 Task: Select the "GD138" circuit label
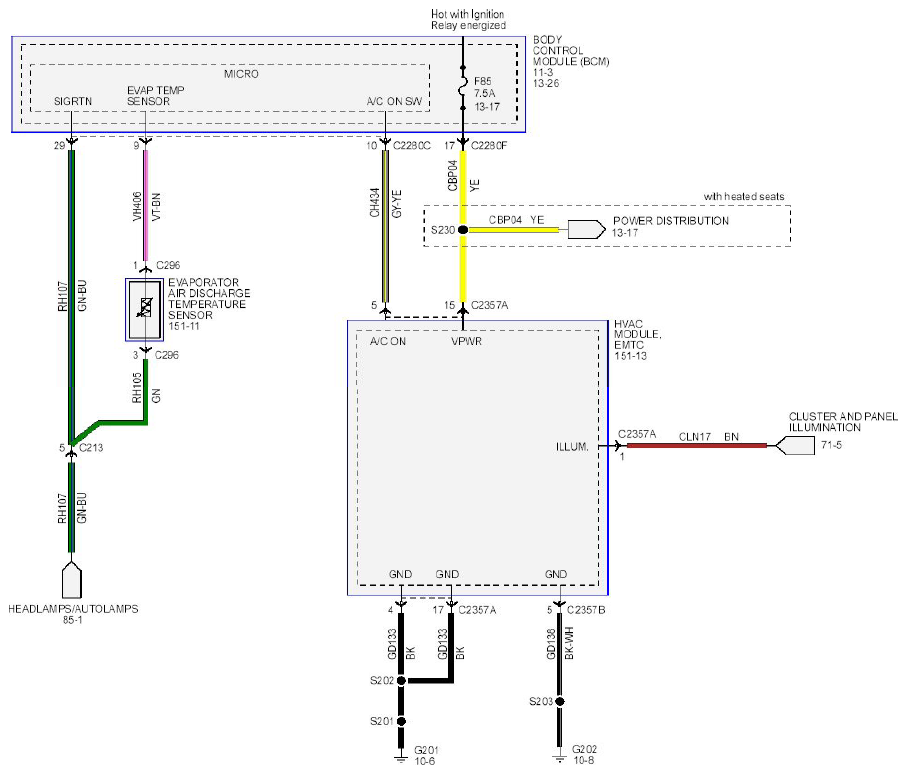point(551,644)
